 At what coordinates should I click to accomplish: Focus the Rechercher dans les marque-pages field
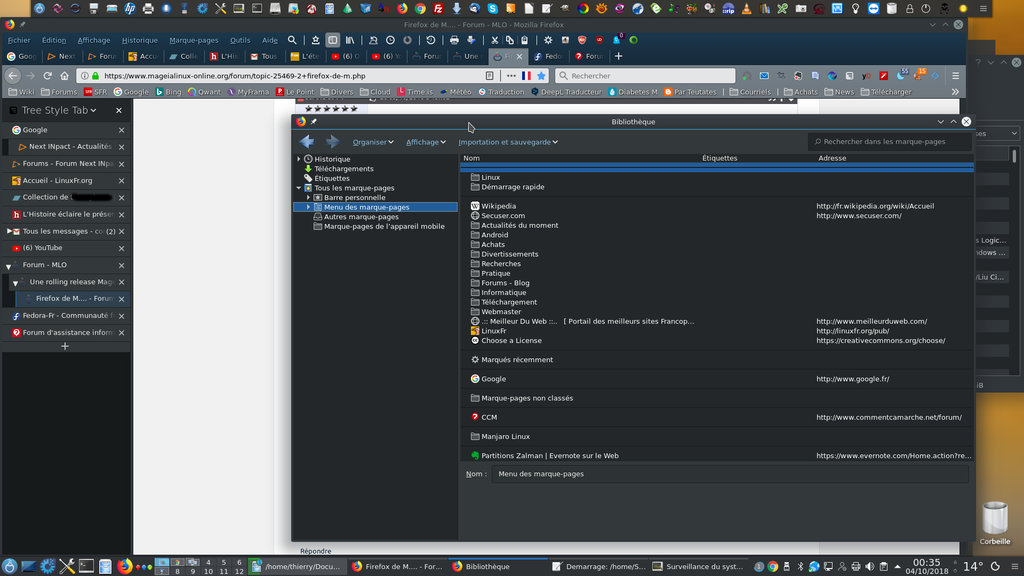[889, 142]
